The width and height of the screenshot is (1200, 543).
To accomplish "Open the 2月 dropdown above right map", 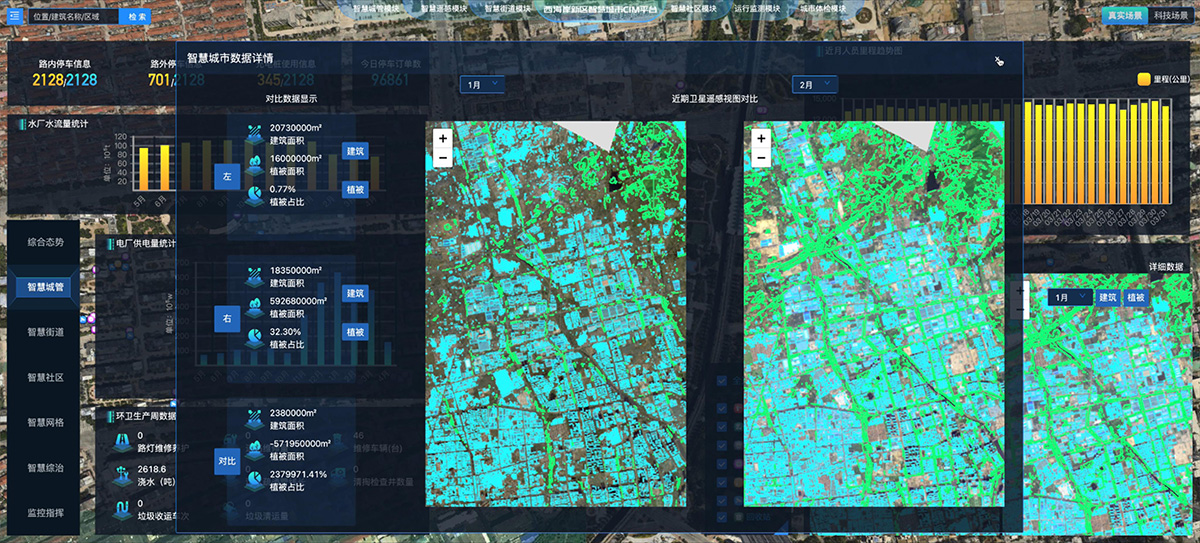I will point(812,85).
